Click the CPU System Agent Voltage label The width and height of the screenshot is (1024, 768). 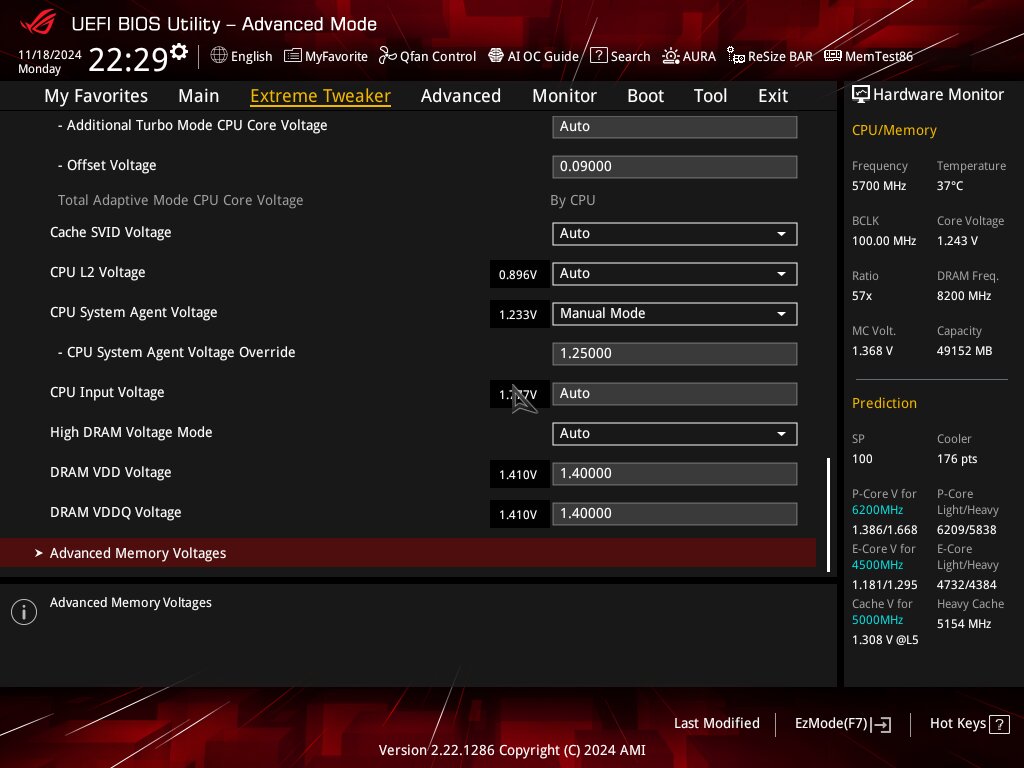(x=133, y=312)
